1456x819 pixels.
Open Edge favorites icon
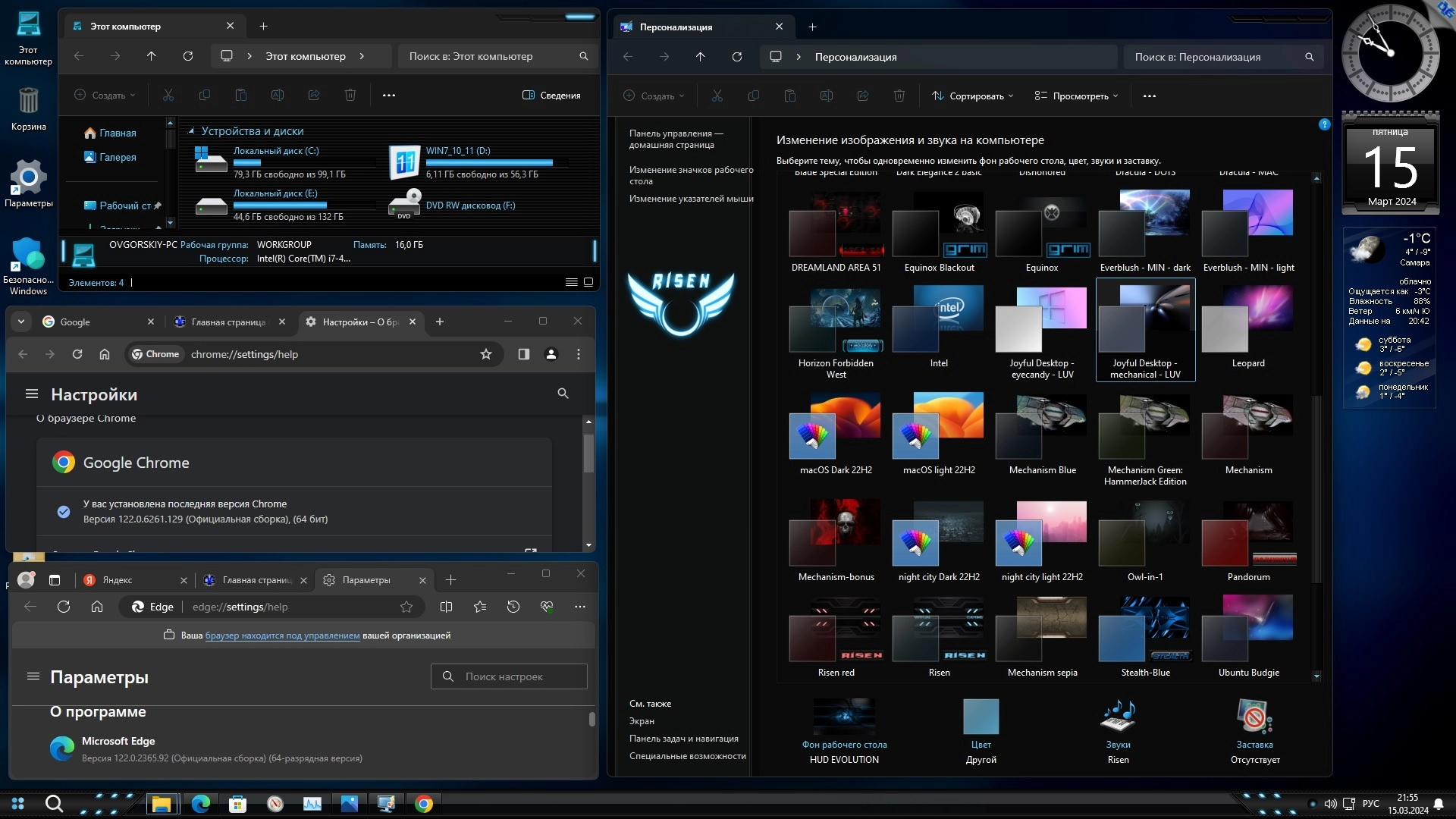coord(480,607)
